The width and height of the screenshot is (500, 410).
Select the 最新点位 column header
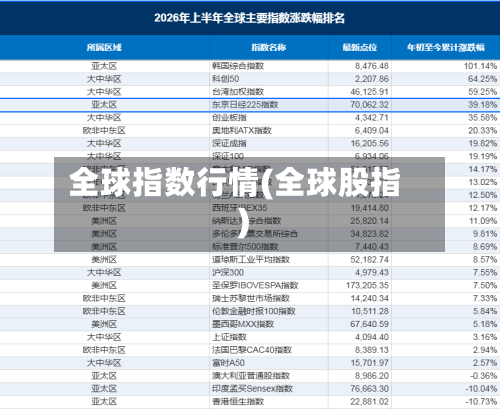pos(360,48)
